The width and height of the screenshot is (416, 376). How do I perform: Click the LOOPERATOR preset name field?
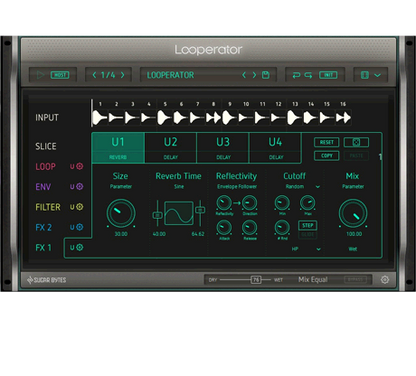171,75
